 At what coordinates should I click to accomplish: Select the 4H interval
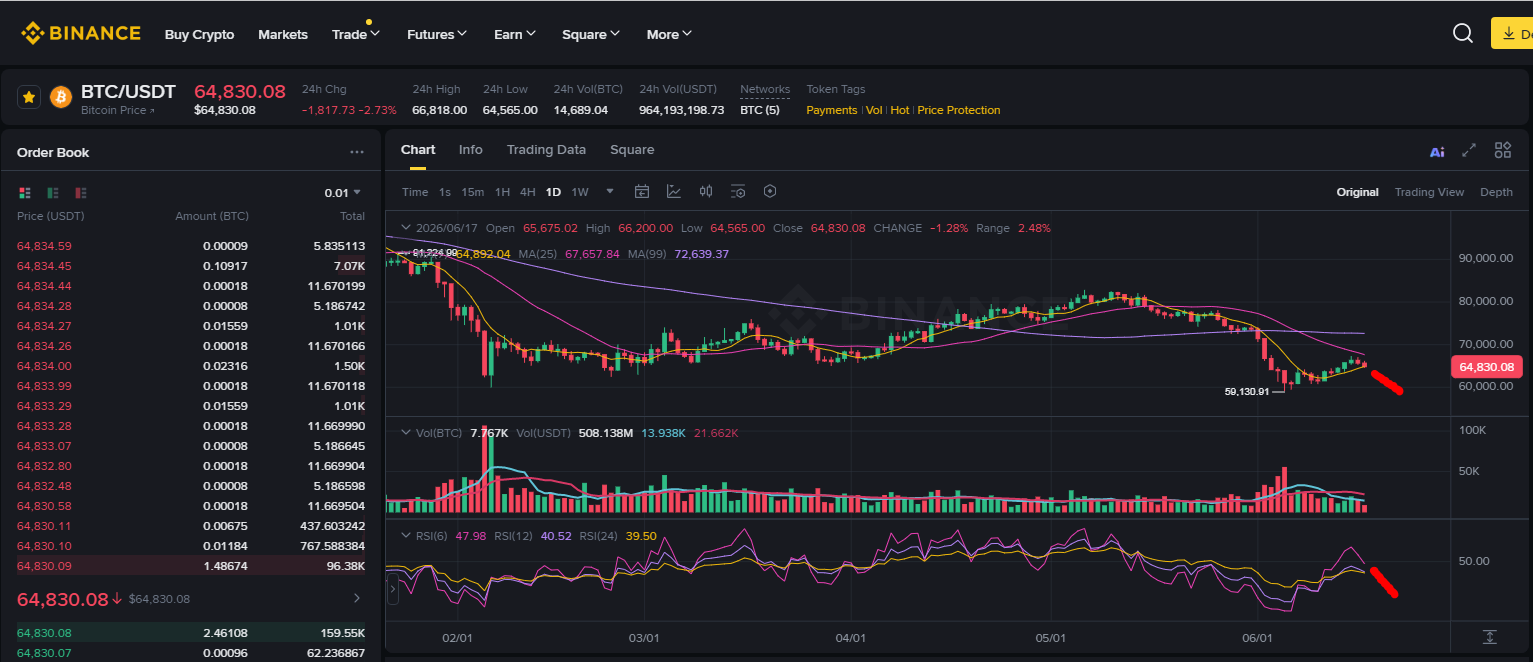(x=527, y=192)
